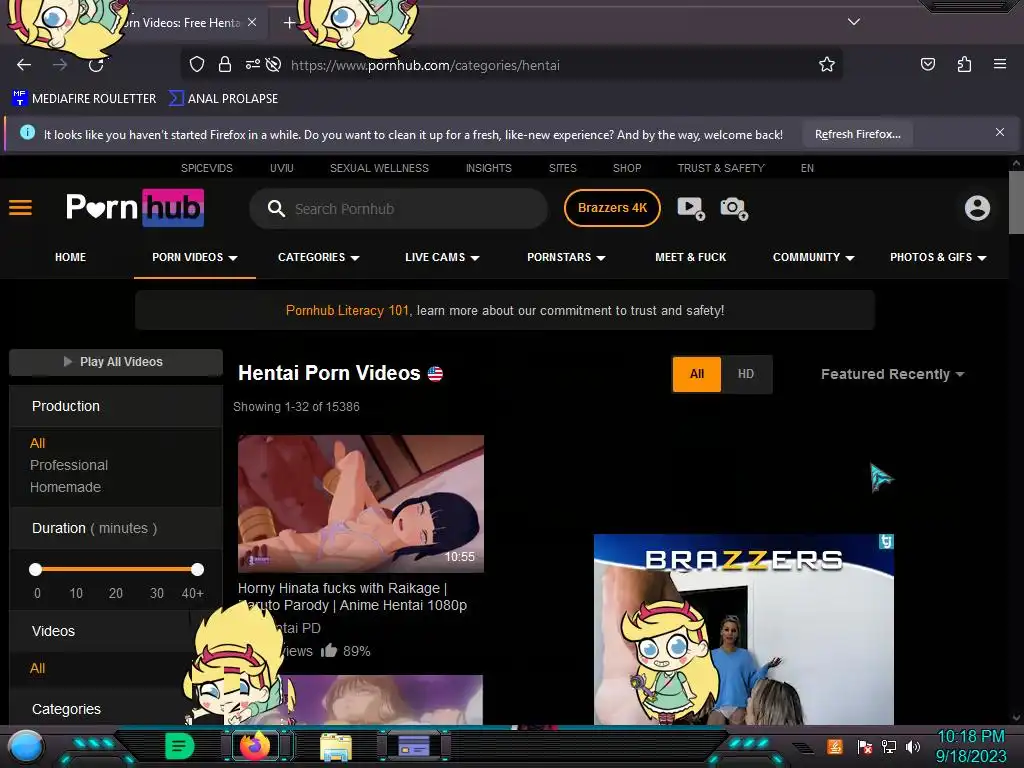Viewport: 1024px width, 768px height.
Task: Select the Homemade production filter
Action: [65, 487]
